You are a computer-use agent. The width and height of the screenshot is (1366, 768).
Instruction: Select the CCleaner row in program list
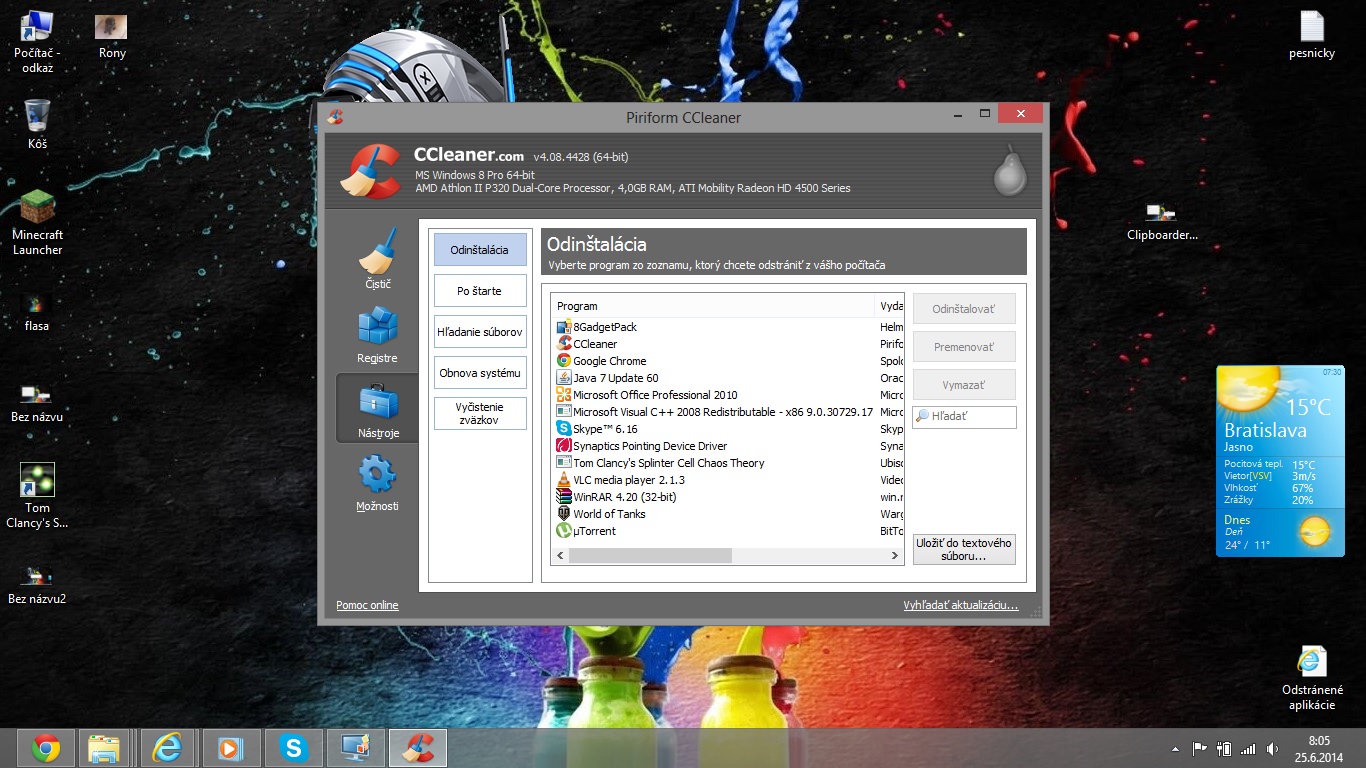(729, 344)
